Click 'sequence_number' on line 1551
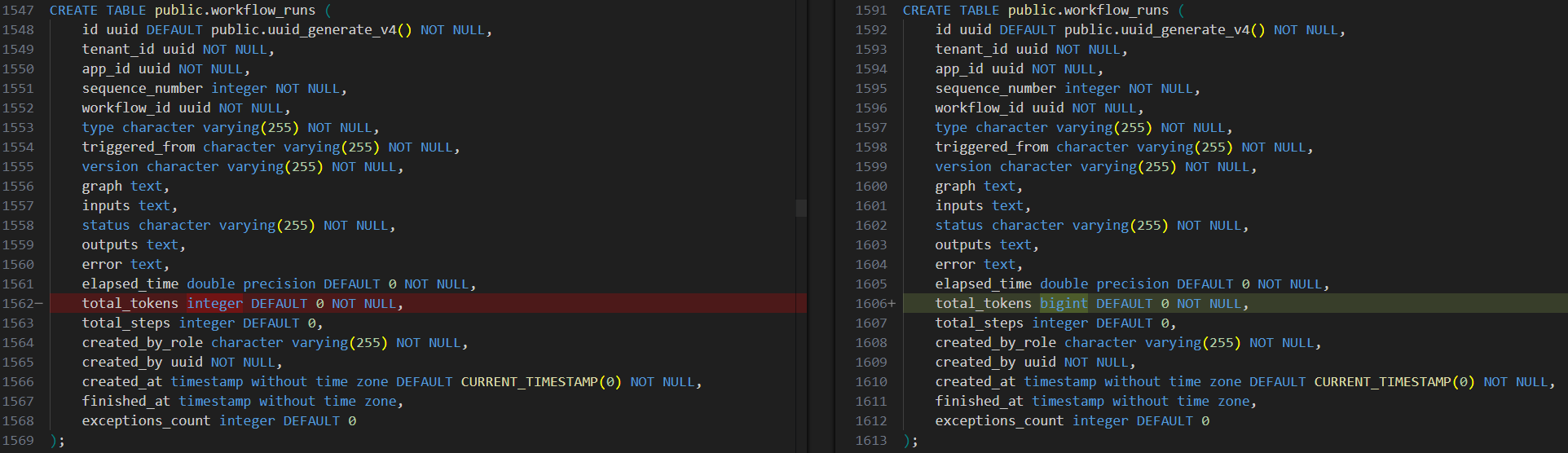Viewport: 1568px width, 453px height. point(142,89)
